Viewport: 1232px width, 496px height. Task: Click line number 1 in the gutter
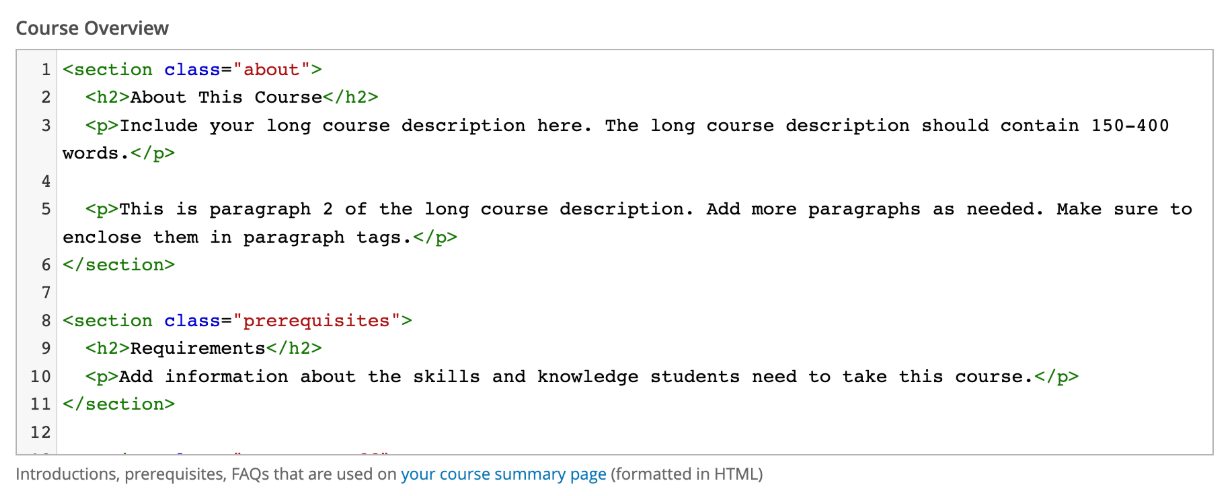point(45,70)
